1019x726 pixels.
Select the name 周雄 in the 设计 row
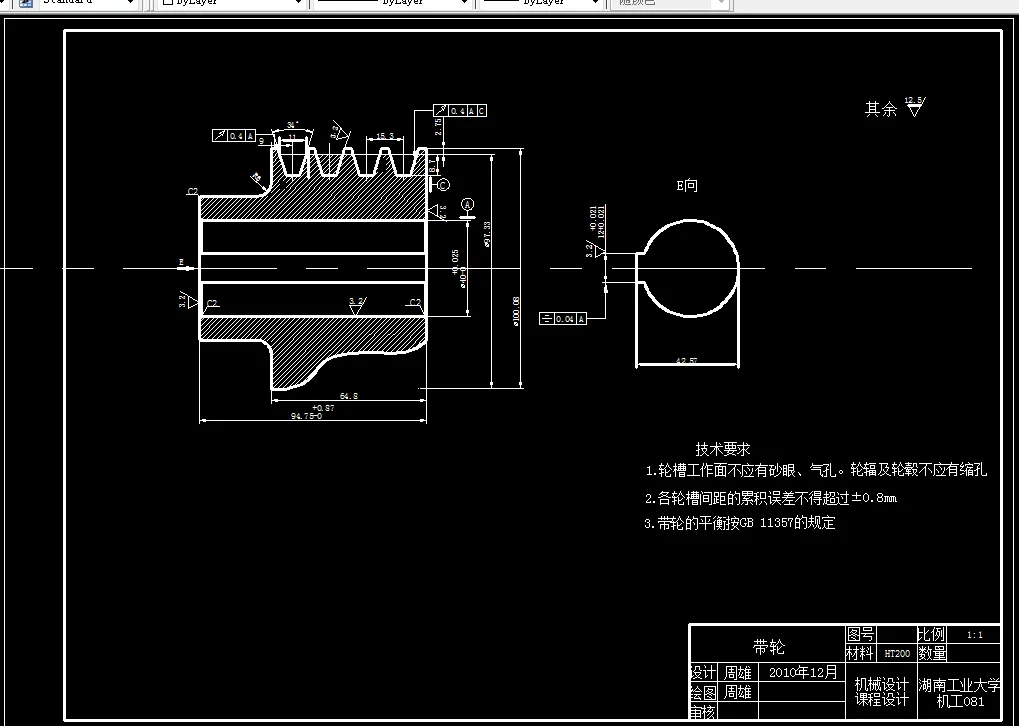[738, 673]
